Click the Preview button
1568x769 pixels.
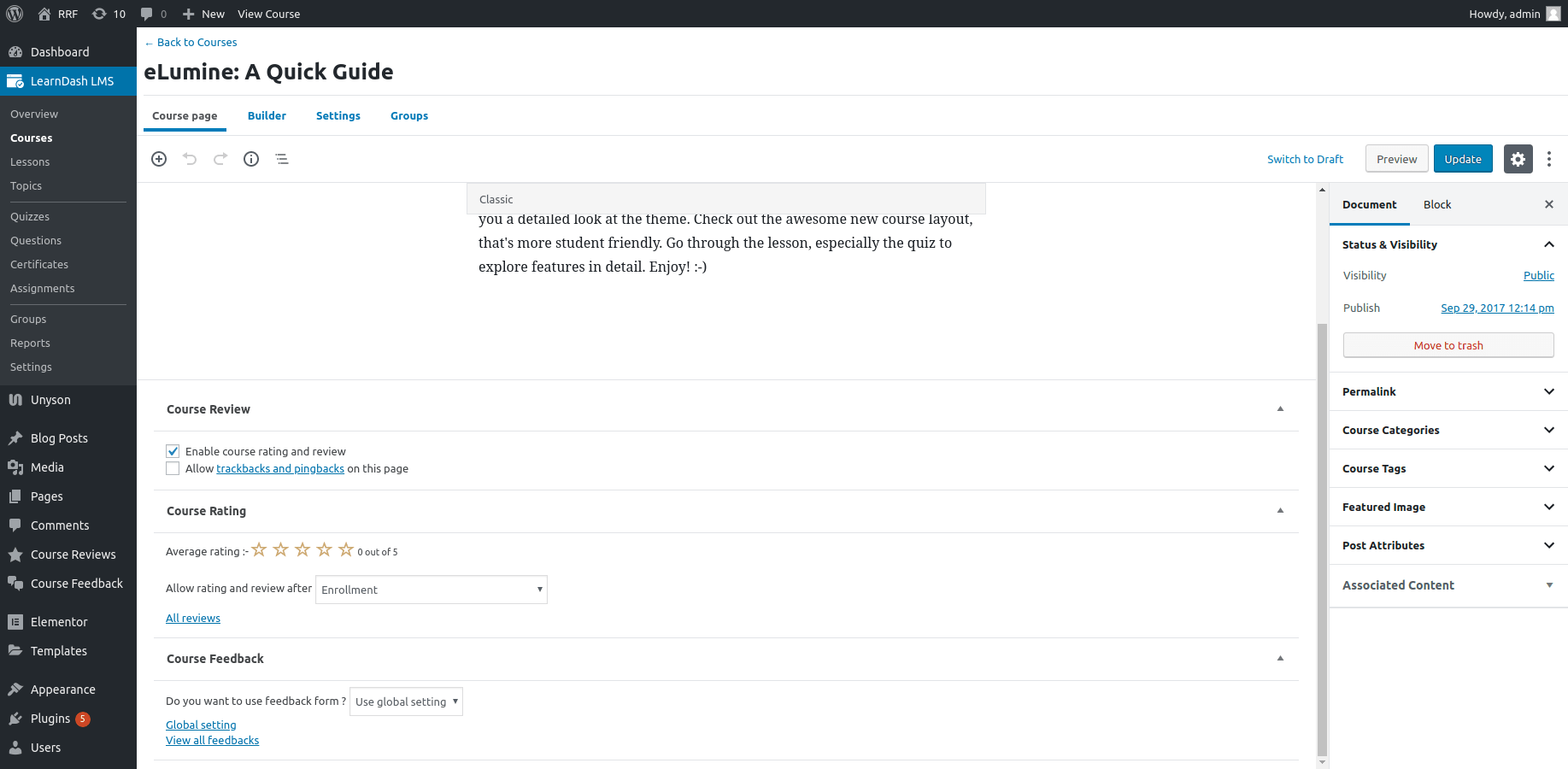[1397, 159]
